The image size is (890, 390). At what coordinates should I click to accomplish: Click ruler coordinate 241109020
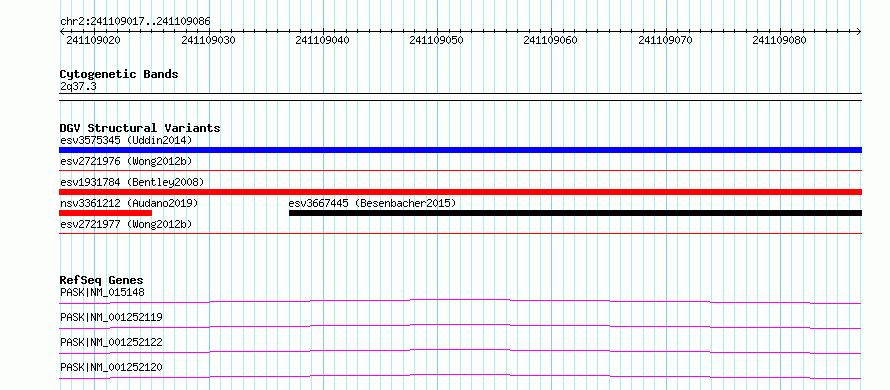point(93,40)
